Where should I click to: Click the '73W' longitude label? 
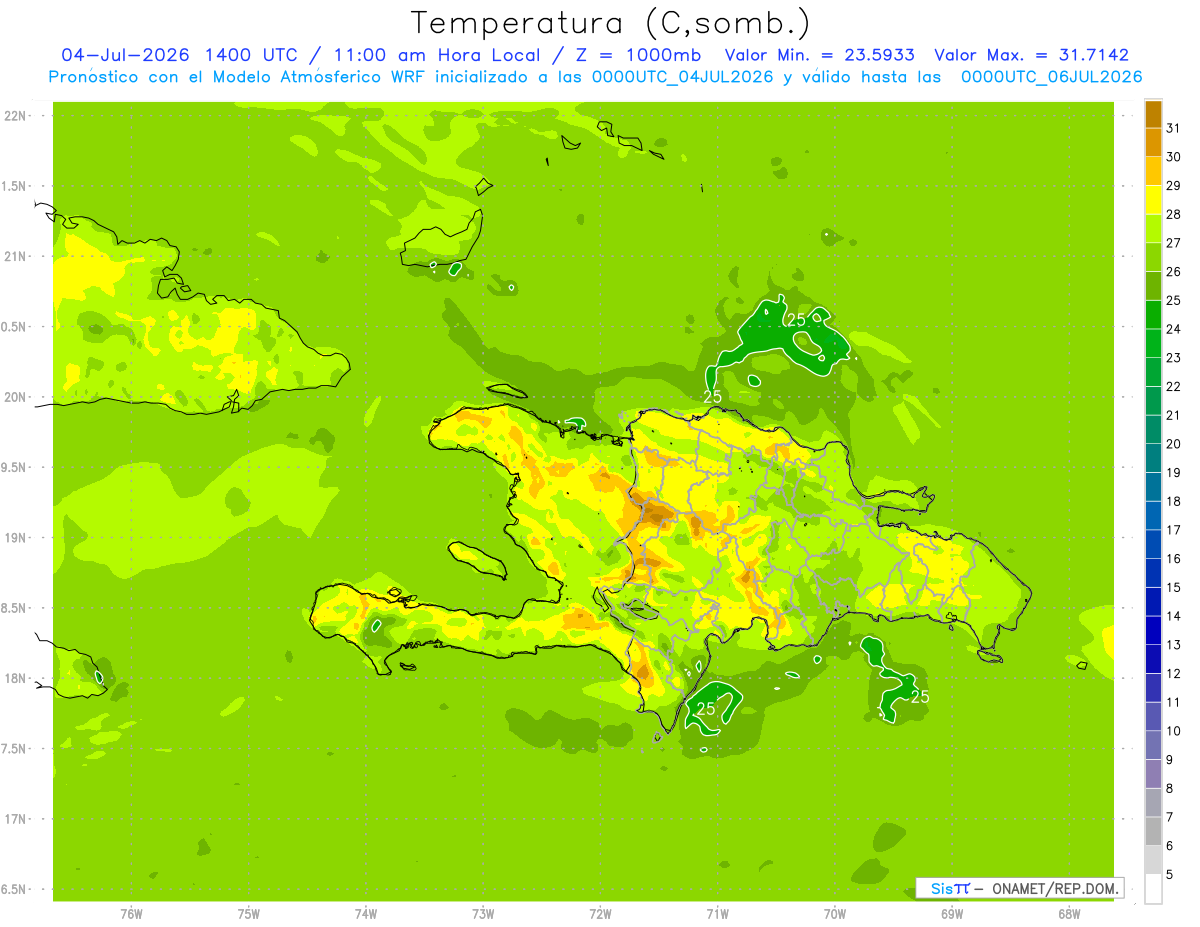(483, 914)
